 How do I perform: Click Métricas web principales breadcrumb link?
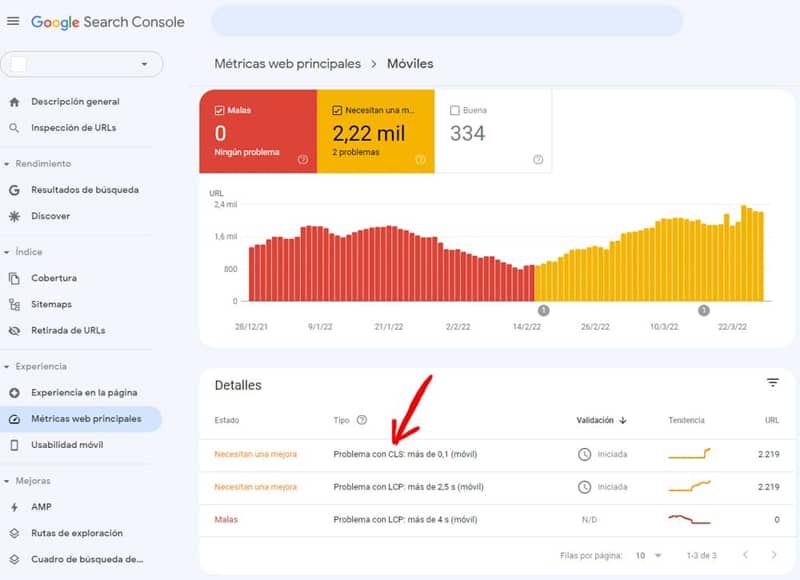pos(287,64)
